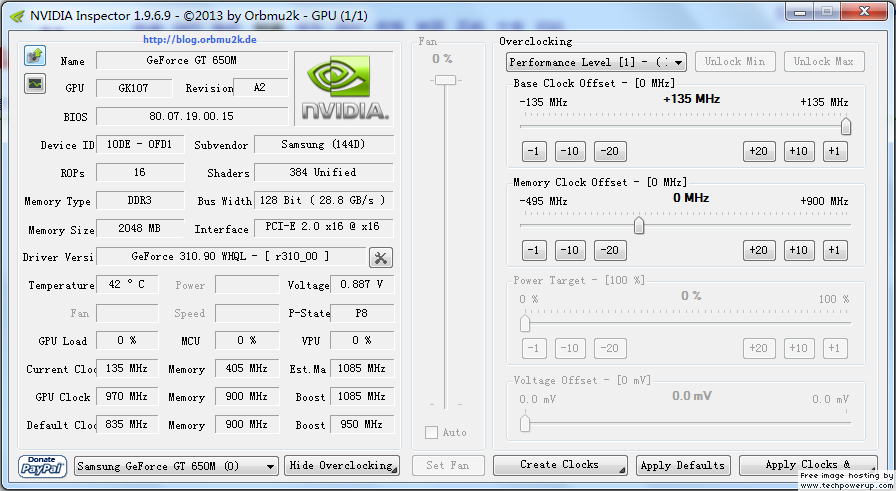Click the Default Clock value 835 MHz

coord(127,425)
